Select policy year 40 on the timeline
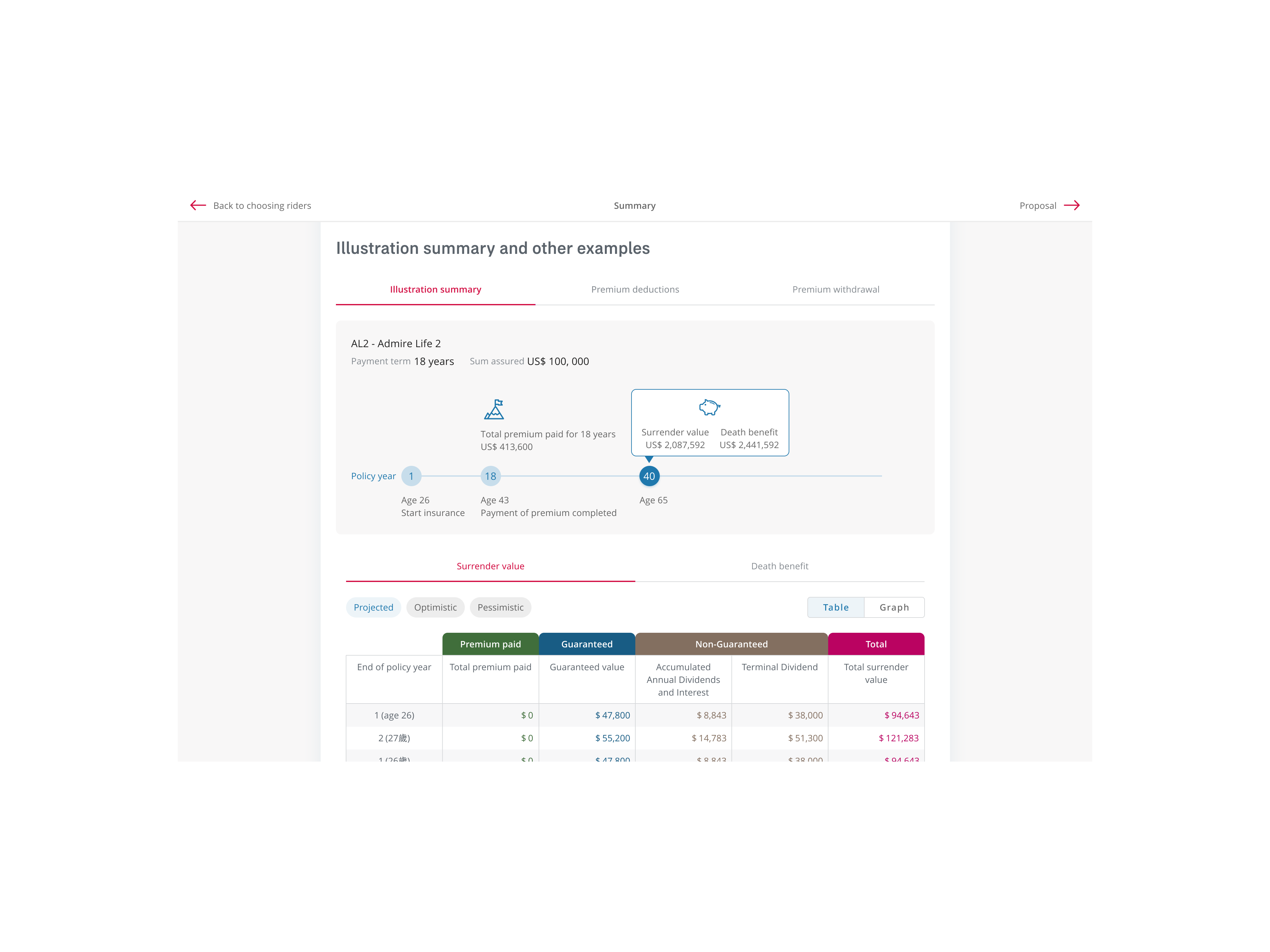1270x952 pixels. 649,476
